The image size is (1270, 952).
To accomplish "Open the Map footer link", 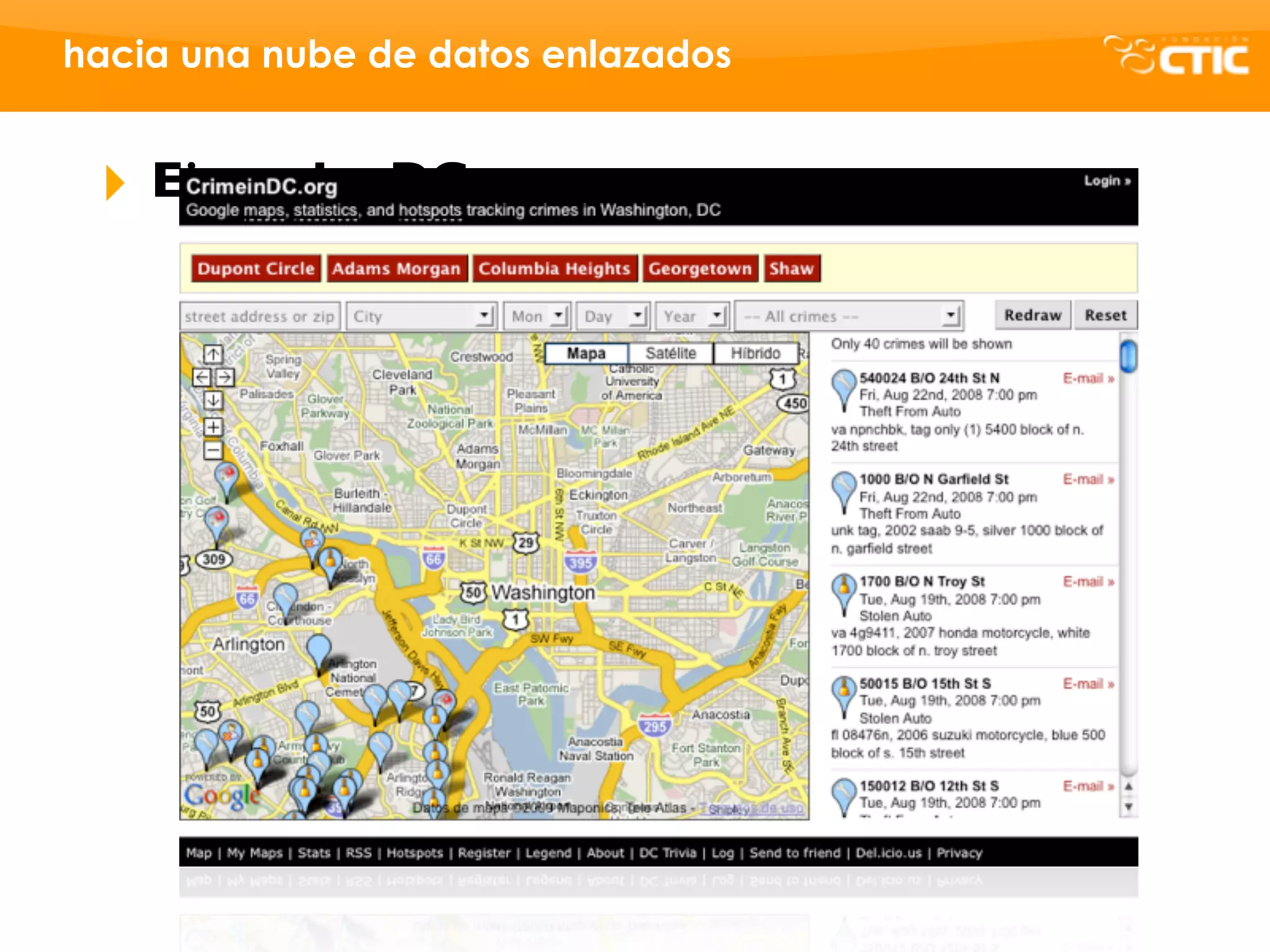I will coord(199,853).
